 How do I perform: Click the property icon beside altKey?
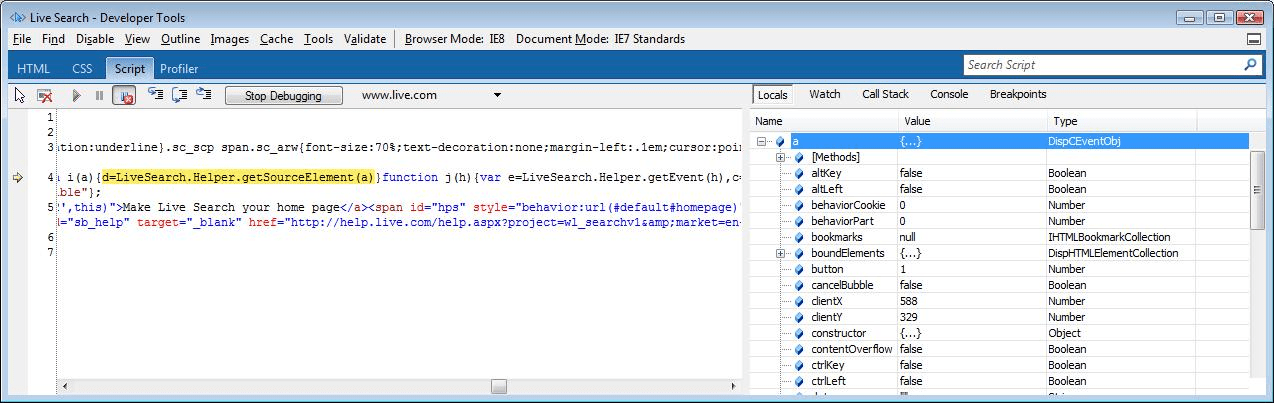point(799,173)
